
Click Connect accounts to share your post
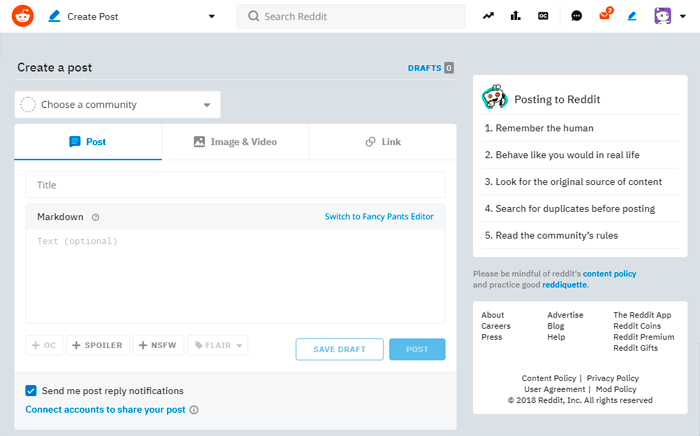coord(105,410)
